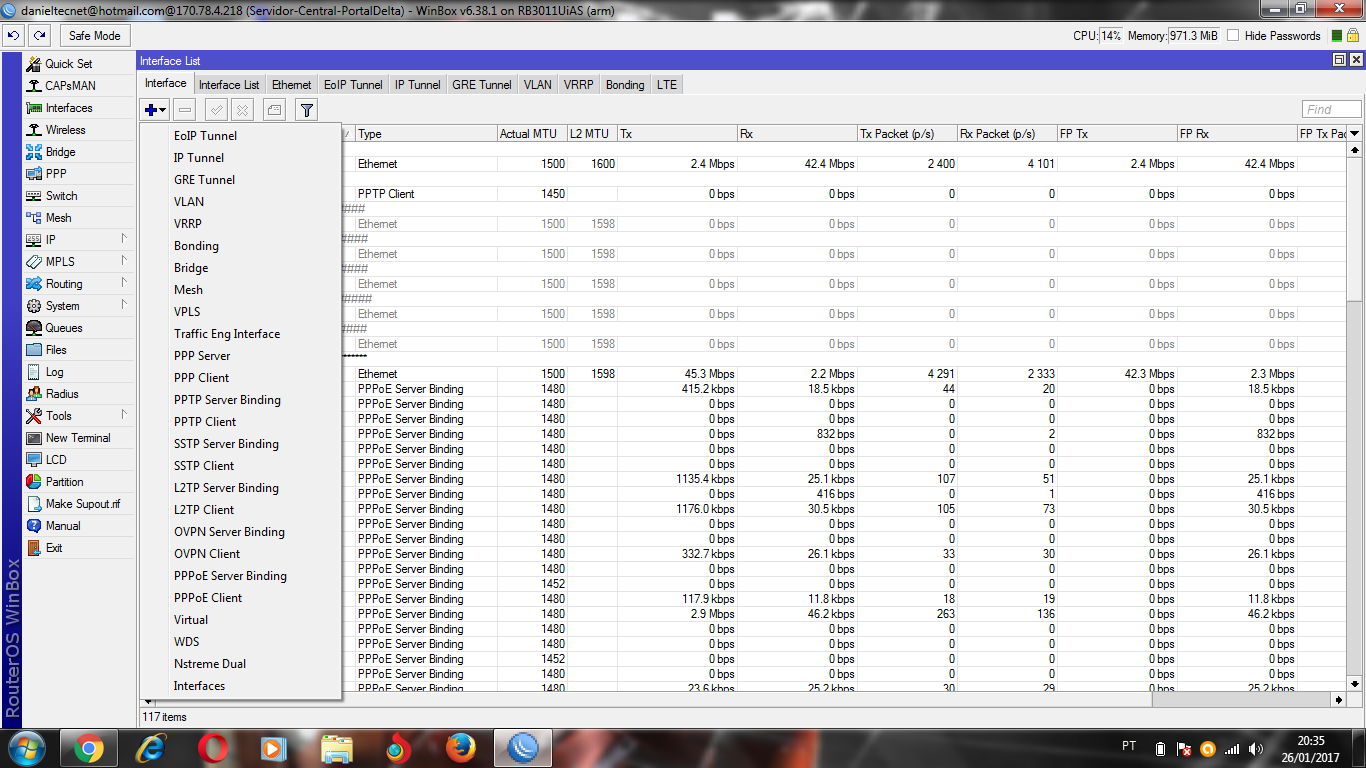Choose VLAN from the add dropdown menu
Viewport: 1366px width, 768px height.
[x=241, y=202]
